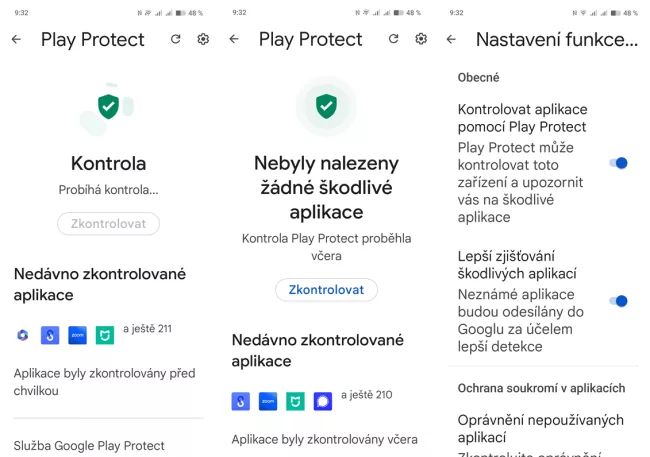Screen dimensions: 650x457
Task: Tap 'a ještě 211' apps count
Action: pyautogui.click(x=147, y=328)
